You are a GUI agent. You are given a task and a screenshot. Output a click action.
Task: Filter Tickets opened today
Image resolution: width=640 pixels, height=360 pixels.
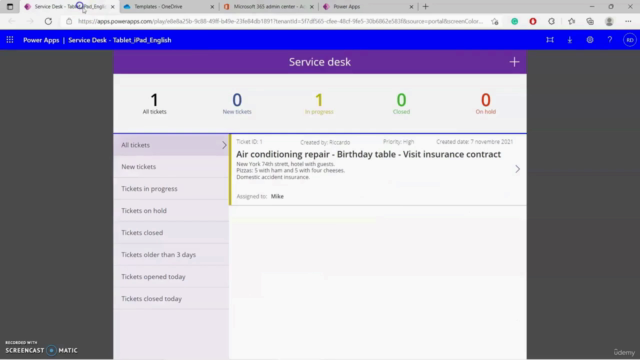pos(171,277)
